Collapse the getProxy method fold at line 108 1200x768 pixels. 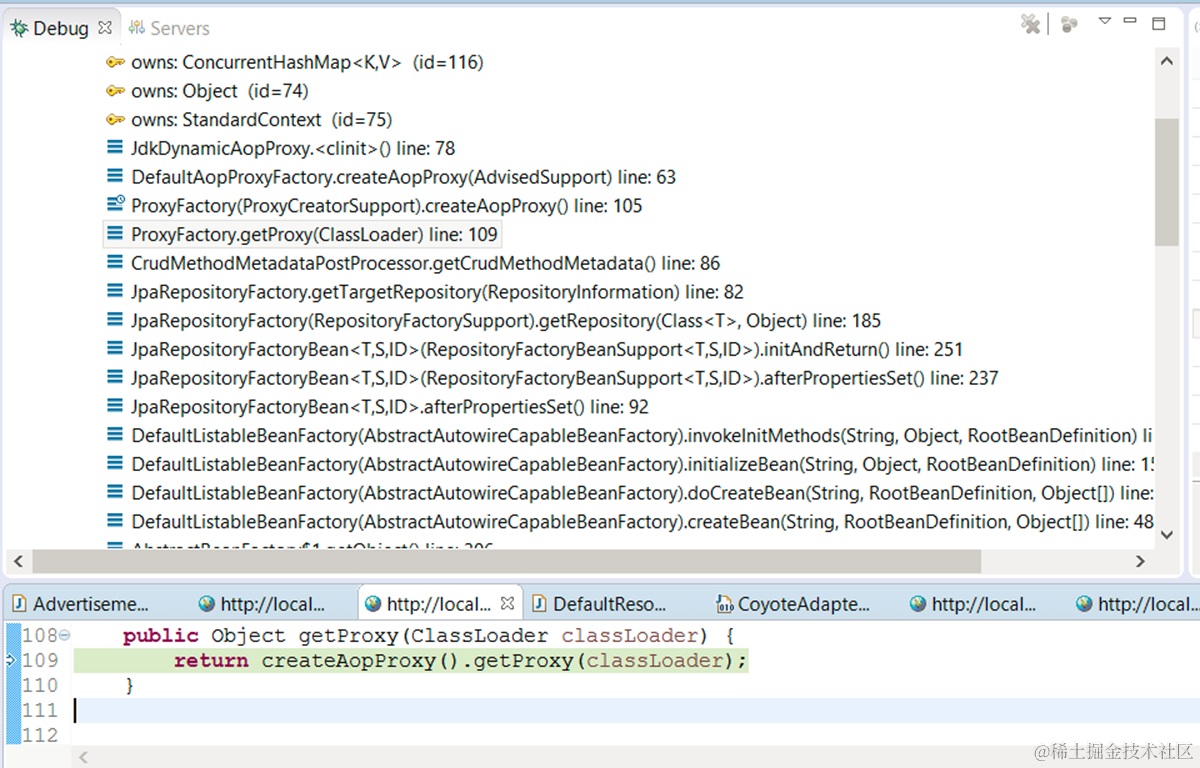point(64,635)
